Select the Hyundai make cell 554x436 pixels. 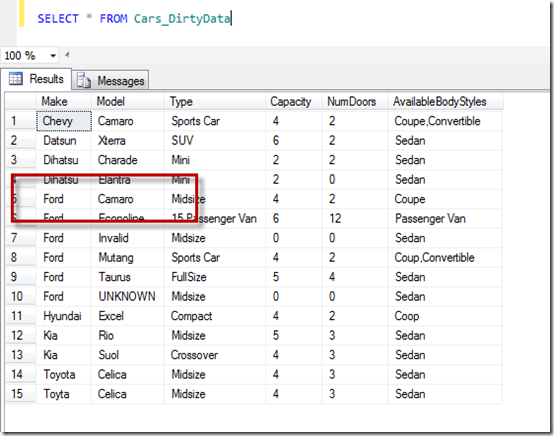pyautogui.click(x=64, y=316)
